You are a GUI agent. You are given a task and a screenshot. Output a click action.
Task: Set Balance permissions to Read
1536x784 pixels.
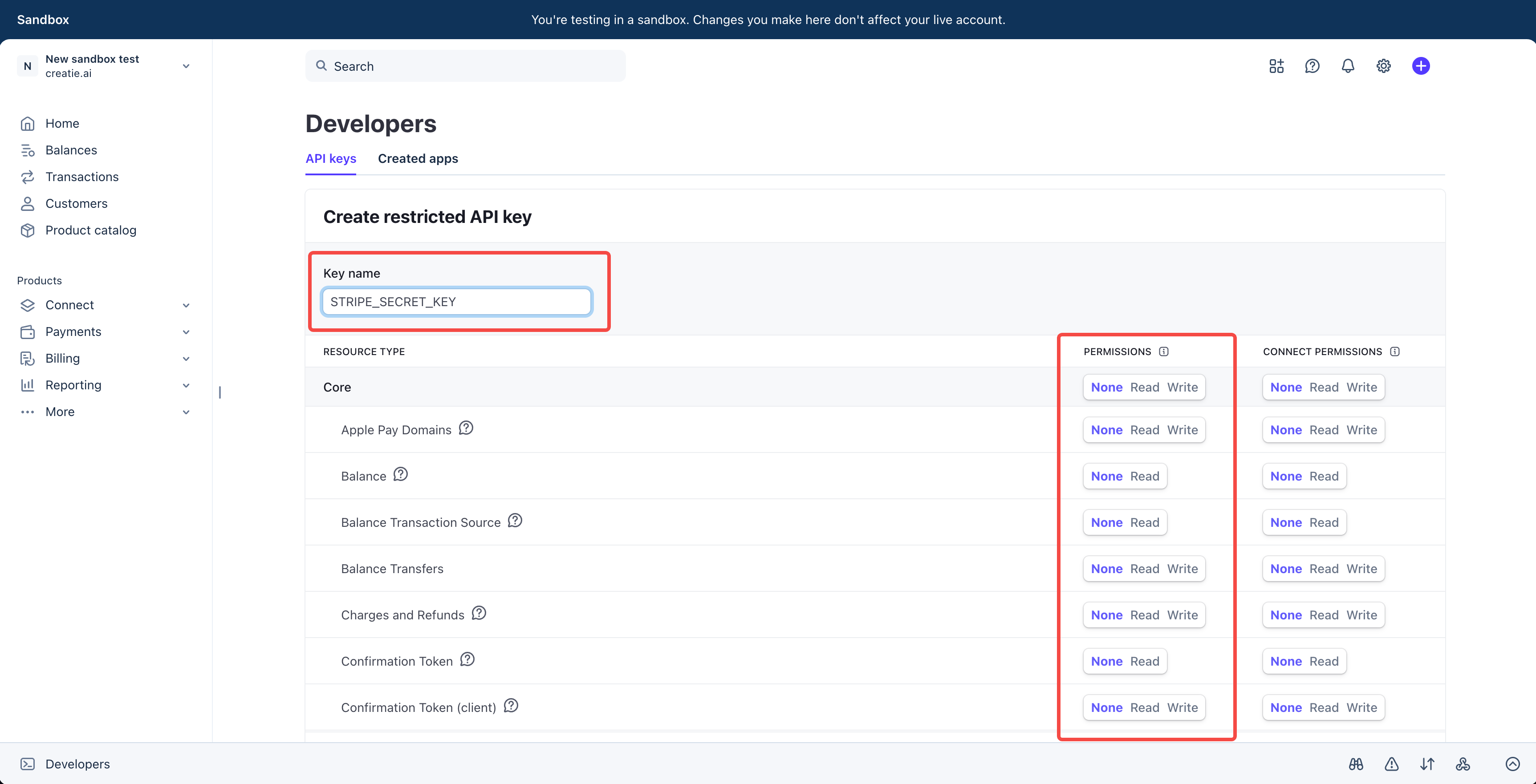point(1145,476)
